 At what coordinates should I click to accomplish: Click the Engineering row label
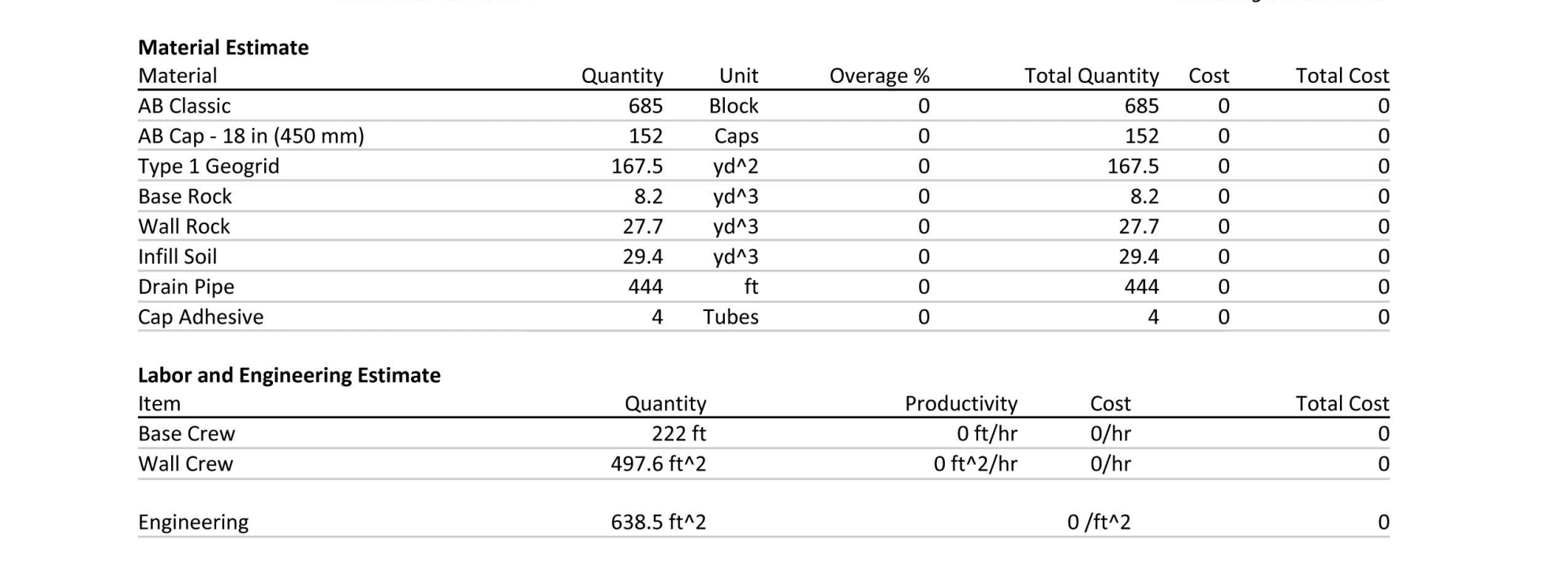[193, 522]
